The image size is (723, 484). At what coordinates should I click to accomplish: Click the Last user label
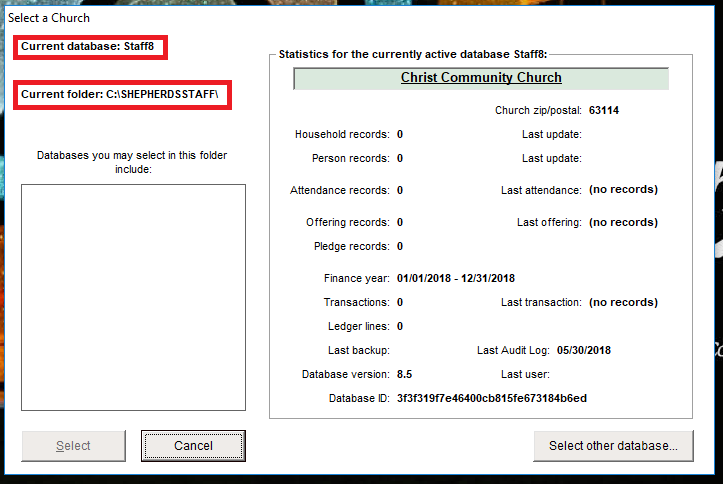point(525,374)
